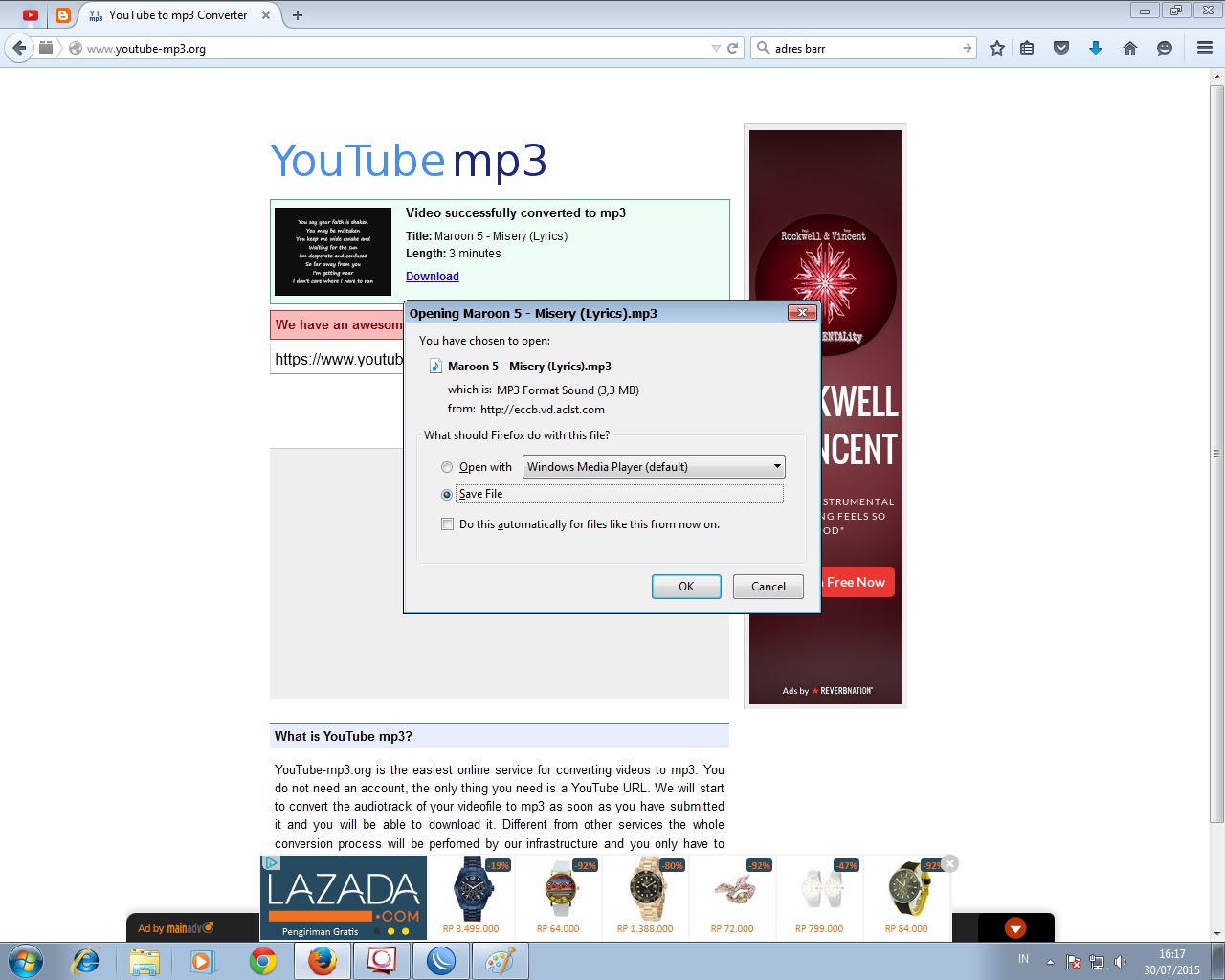Image resolution: width=1225 pixels, height=980 pixels.
Task: Click the scrollbar down arrow
Action: (1216, 933)
